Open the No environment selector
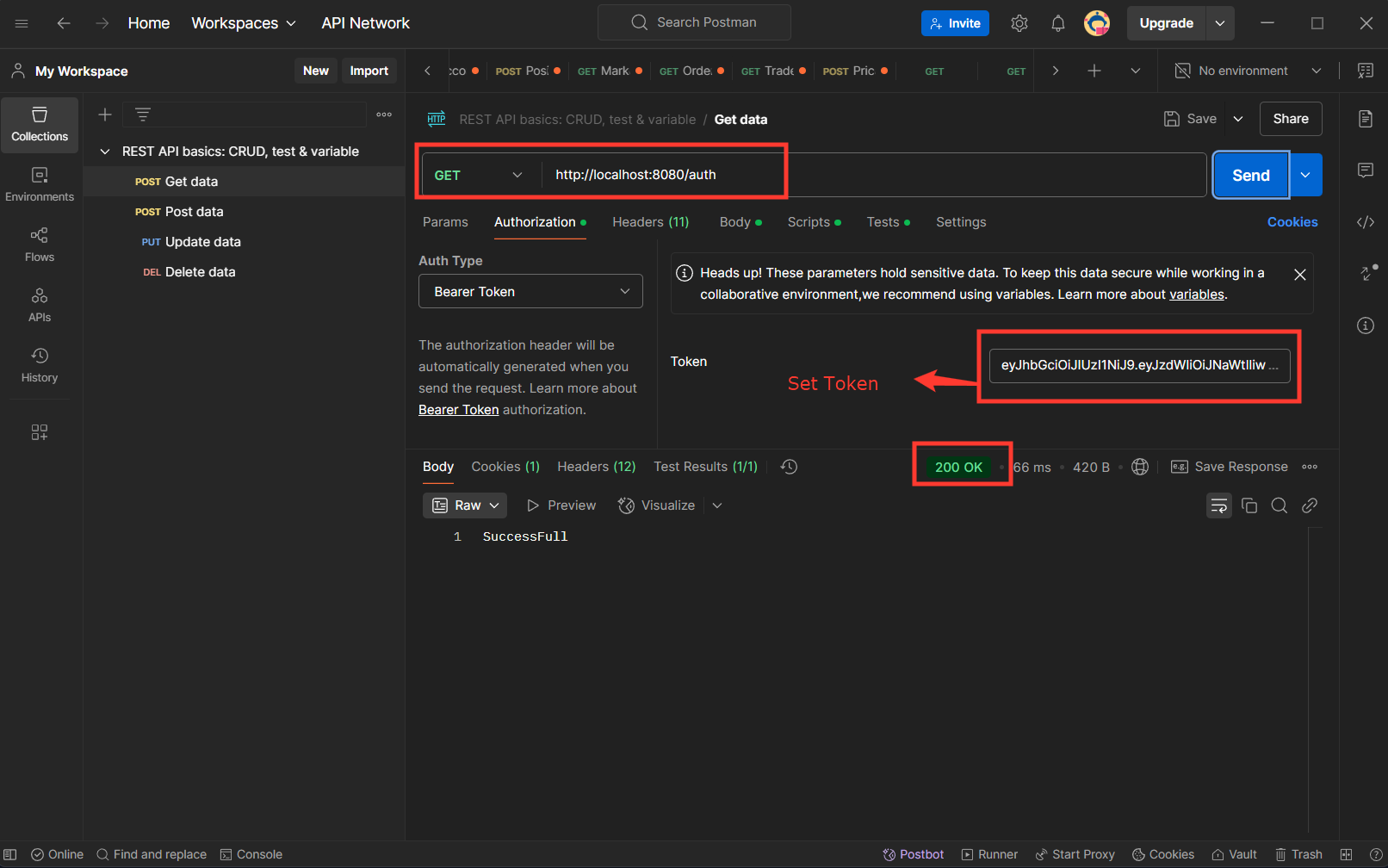The image size is (1388, 868). pos(1248,71)
